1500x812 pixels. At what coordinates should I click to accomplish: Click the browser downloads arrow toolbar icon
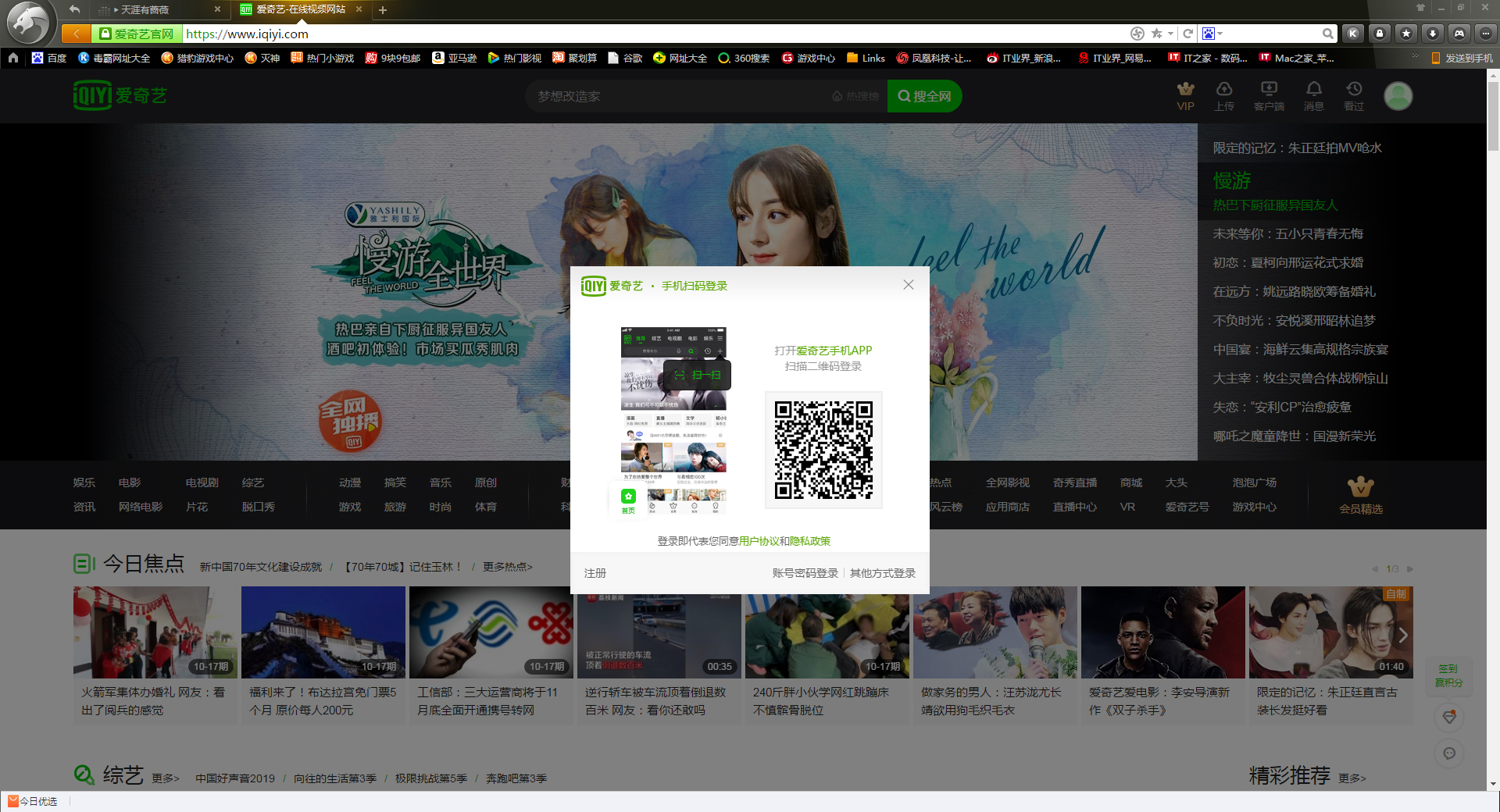[1432, 34]
